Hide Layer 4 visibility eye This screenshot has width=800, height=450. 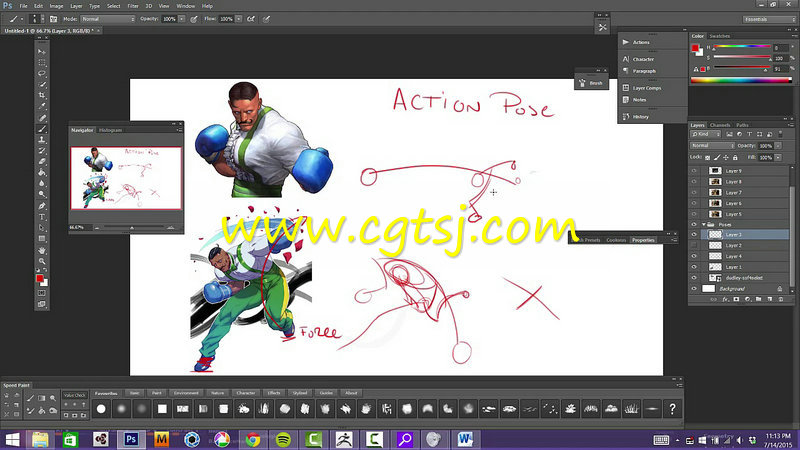[x=694, y=256]
